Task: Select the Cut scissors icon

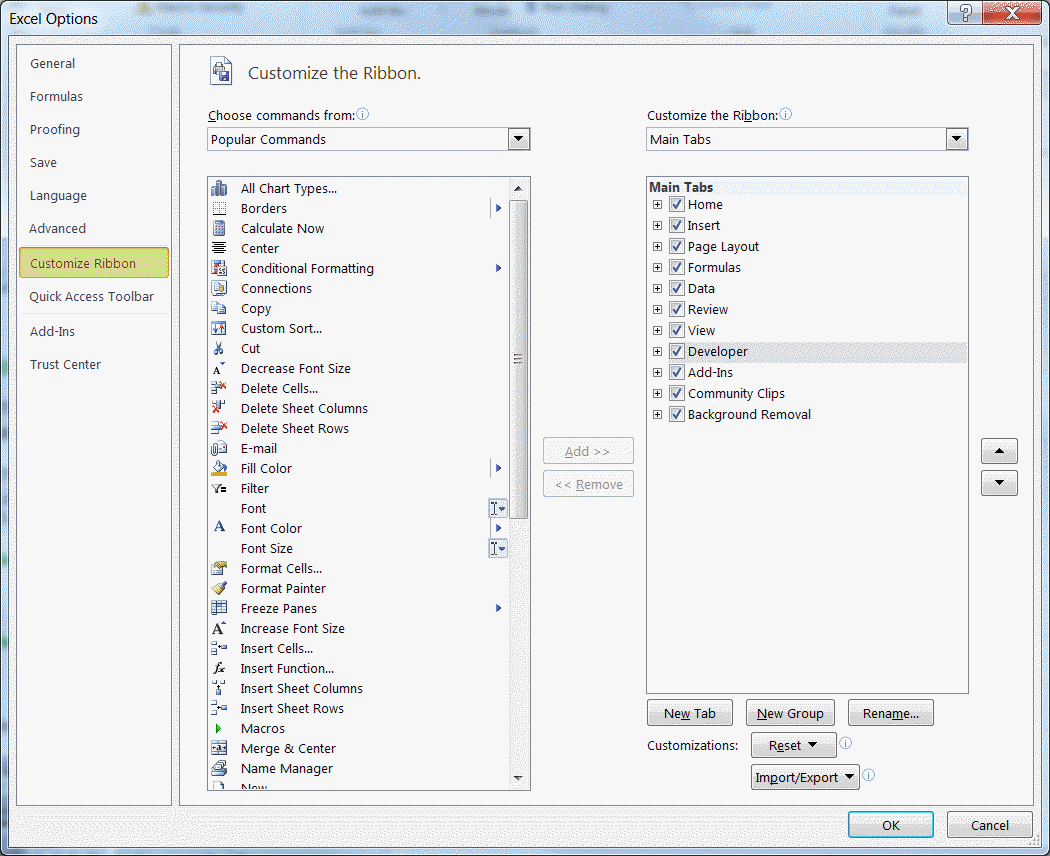Action: [x=219, y=348]
